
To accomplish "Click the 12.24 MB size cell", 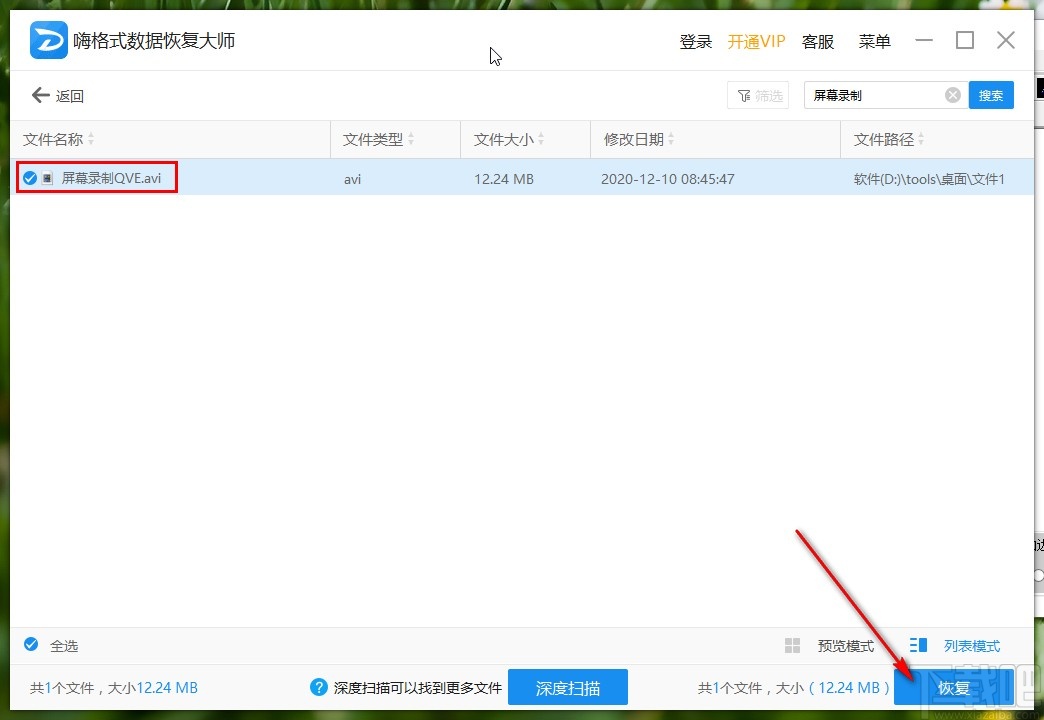I will (504, 179).
